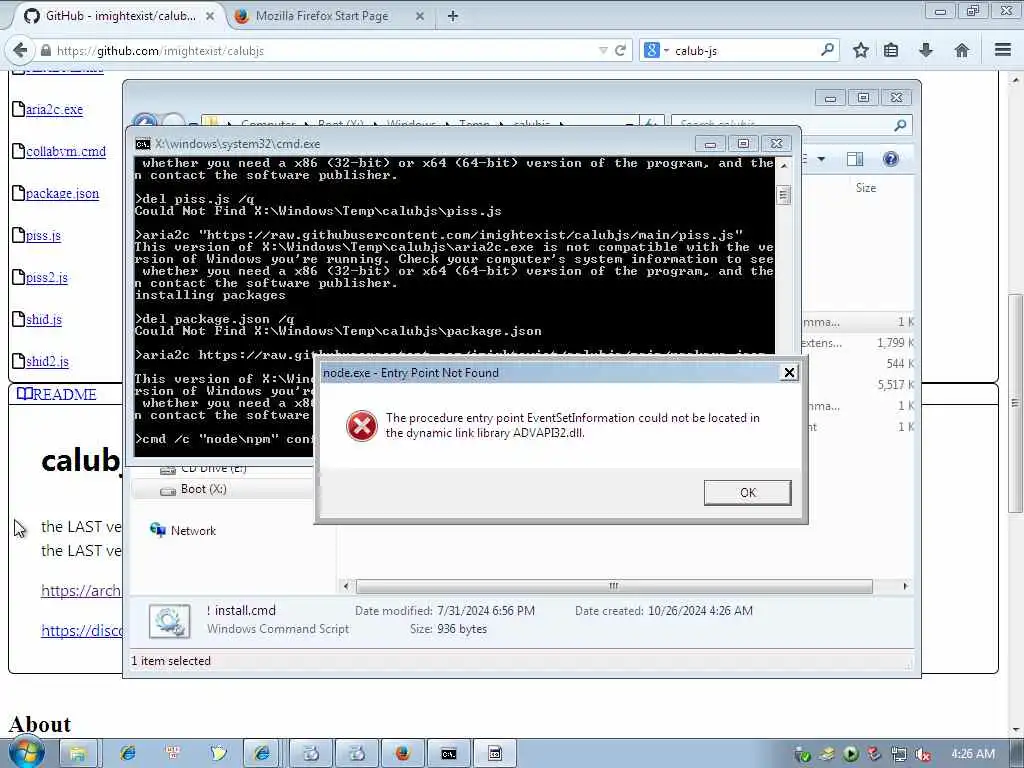
Task: Open the Explorer view options dropdown arrow
Action: [821, 159]
